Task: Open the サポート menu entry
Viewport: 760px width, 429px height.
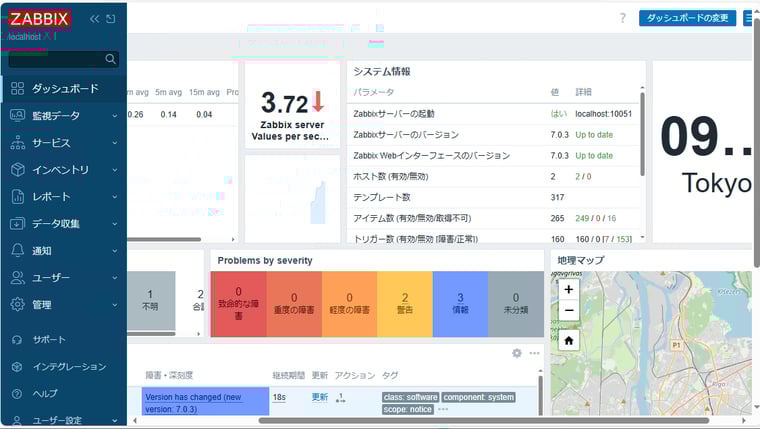Action: pyautogui.click(x=63, y=340)
